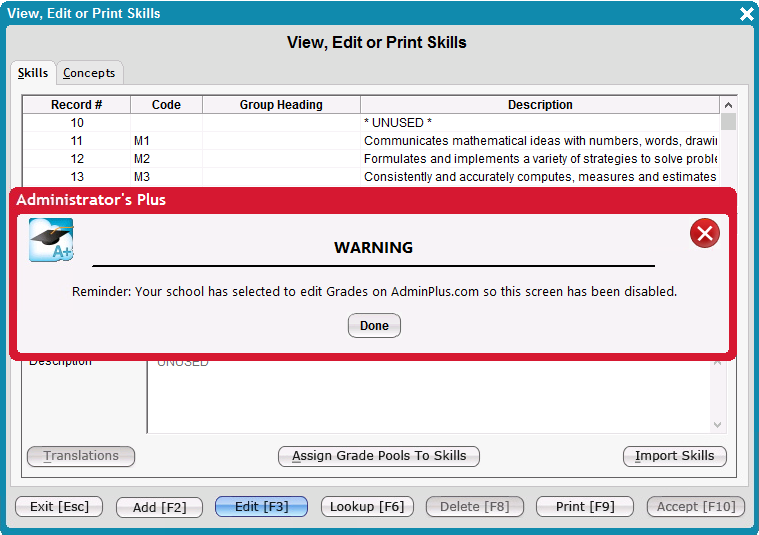
Task: Select the M1 code cell
Action: click(x=166, y=141)
